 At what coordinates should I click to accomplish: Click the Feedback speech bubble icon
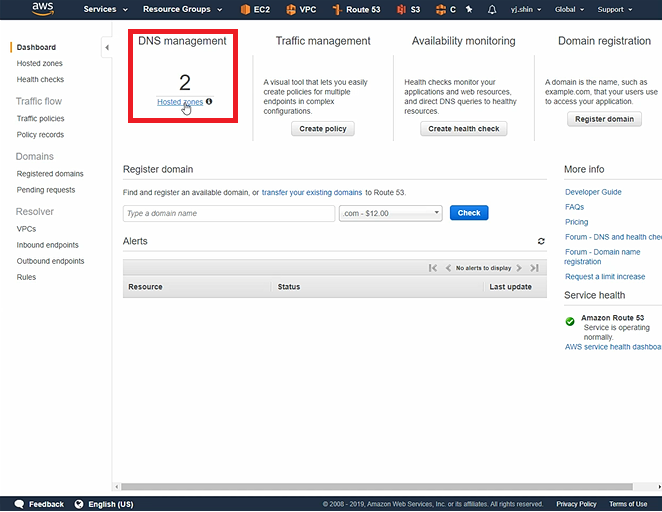click(19, 504)
